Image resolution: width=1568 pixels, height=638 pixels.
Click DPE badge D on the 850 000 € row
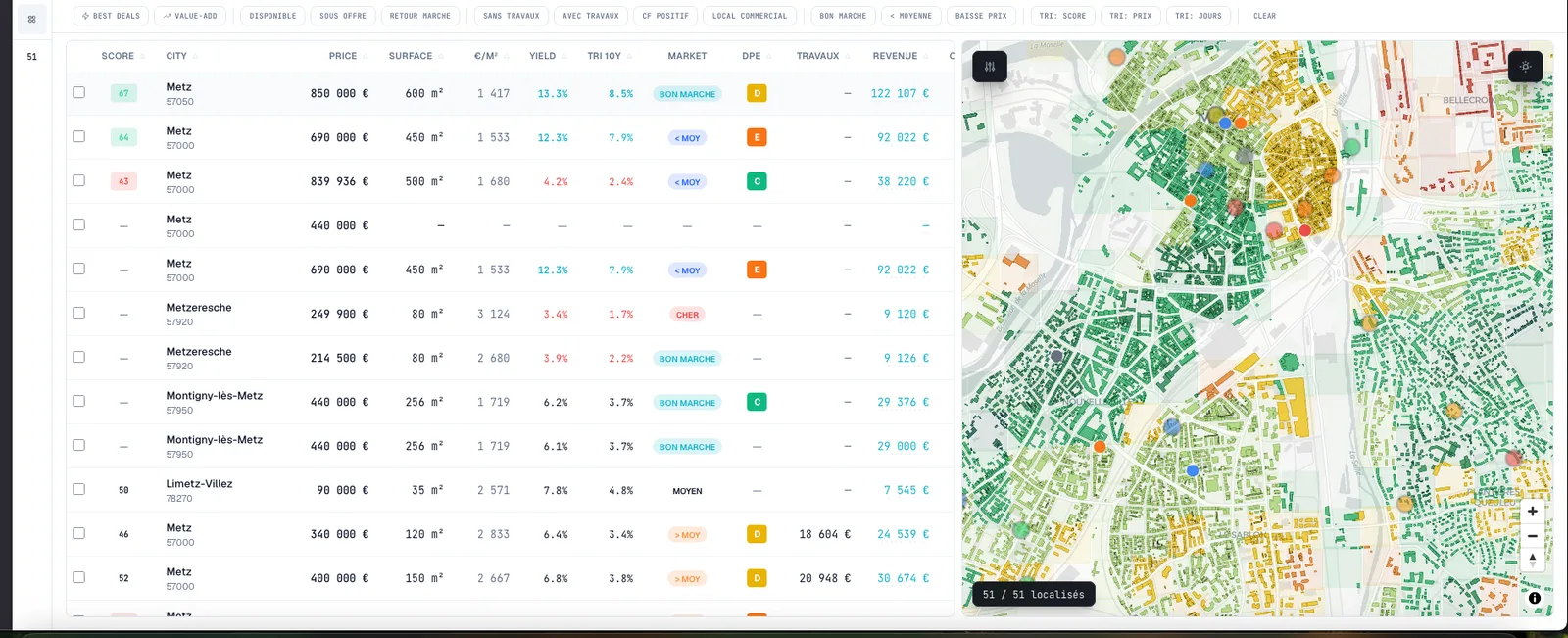point(757,93)
